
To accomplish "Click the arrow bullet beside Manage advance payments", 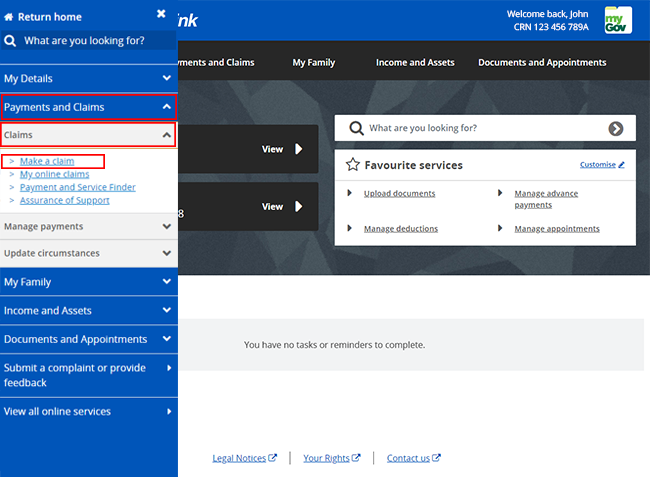I will tap(500, 193).
